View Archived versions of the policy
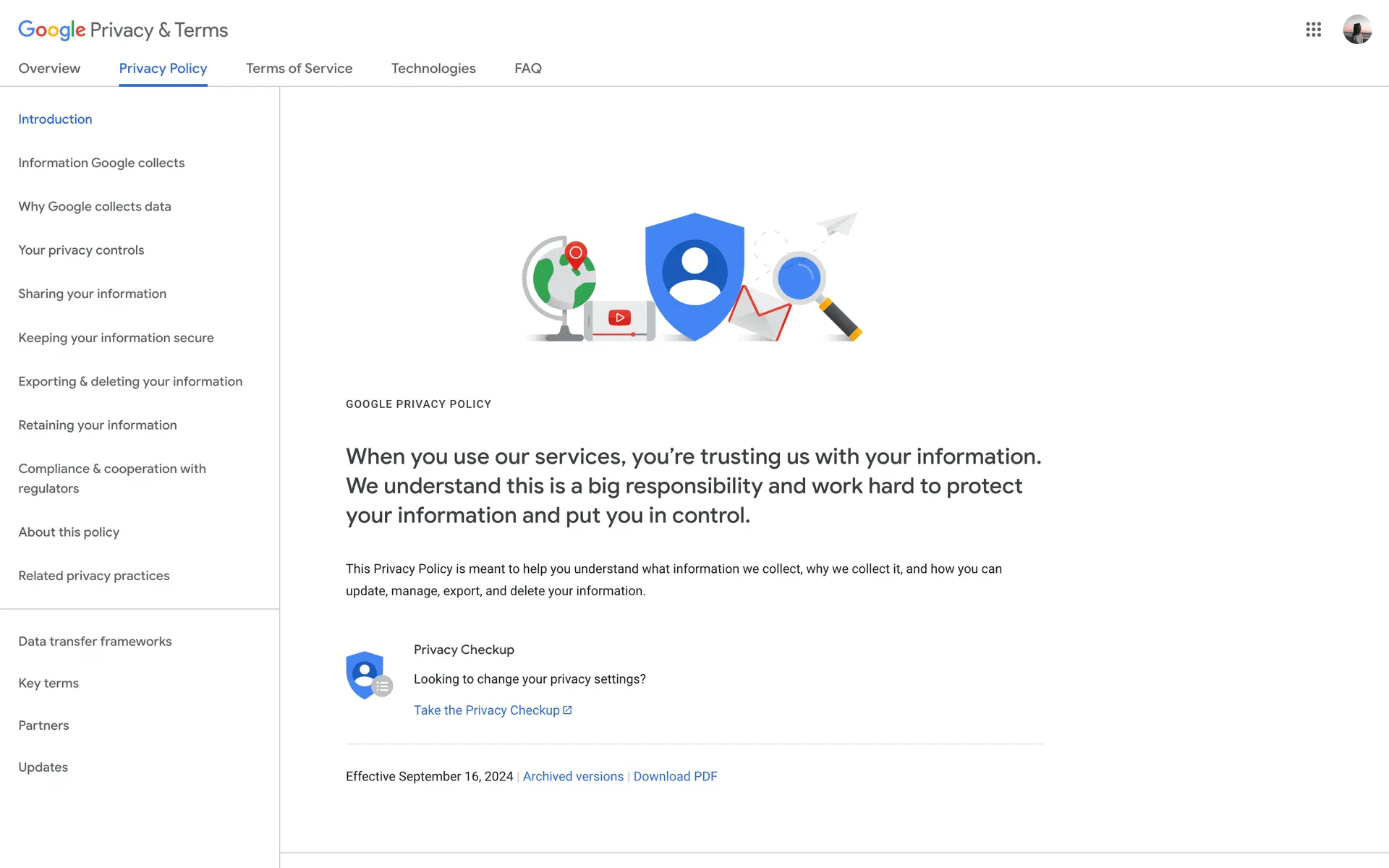This screenshot has height=868, width=1389. [x=573, y=776]
